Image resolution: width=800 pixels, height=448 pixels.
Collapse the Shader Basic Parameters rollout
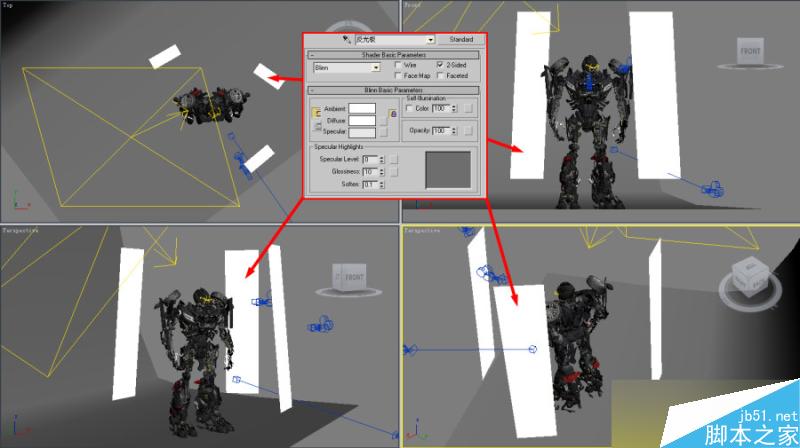pyautogui.click(x=393, y=55)
